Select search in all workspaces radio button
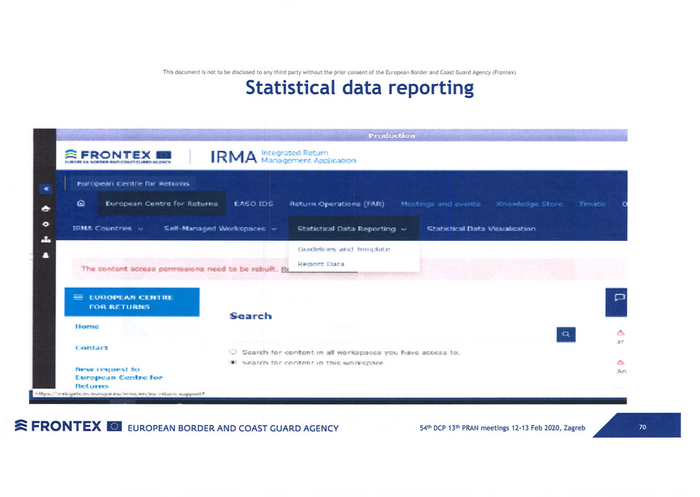Image resolution: width=700 pixels, height=497 pixels. (x=233, y=352)
